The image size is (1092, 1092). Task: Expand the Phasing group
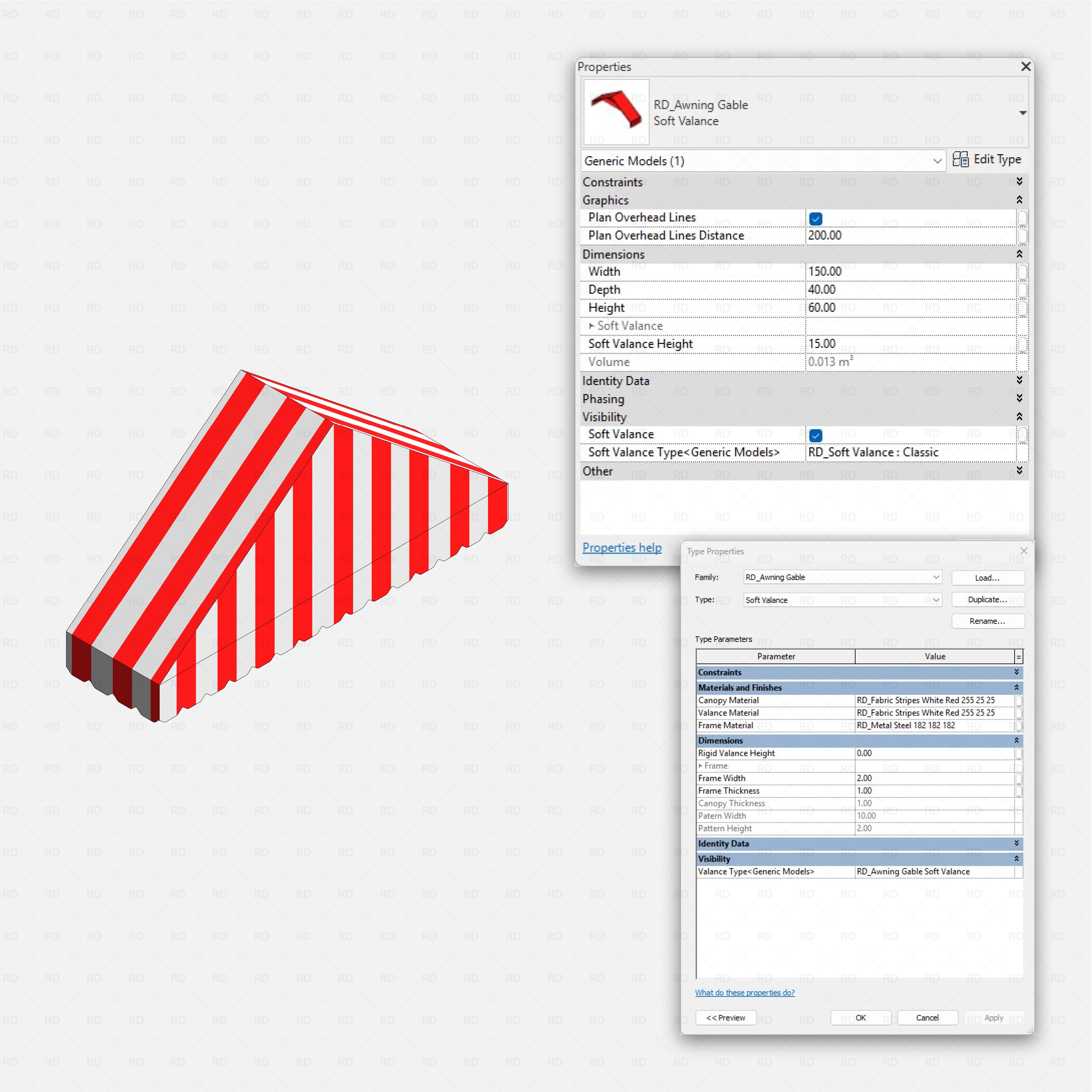1019,399
